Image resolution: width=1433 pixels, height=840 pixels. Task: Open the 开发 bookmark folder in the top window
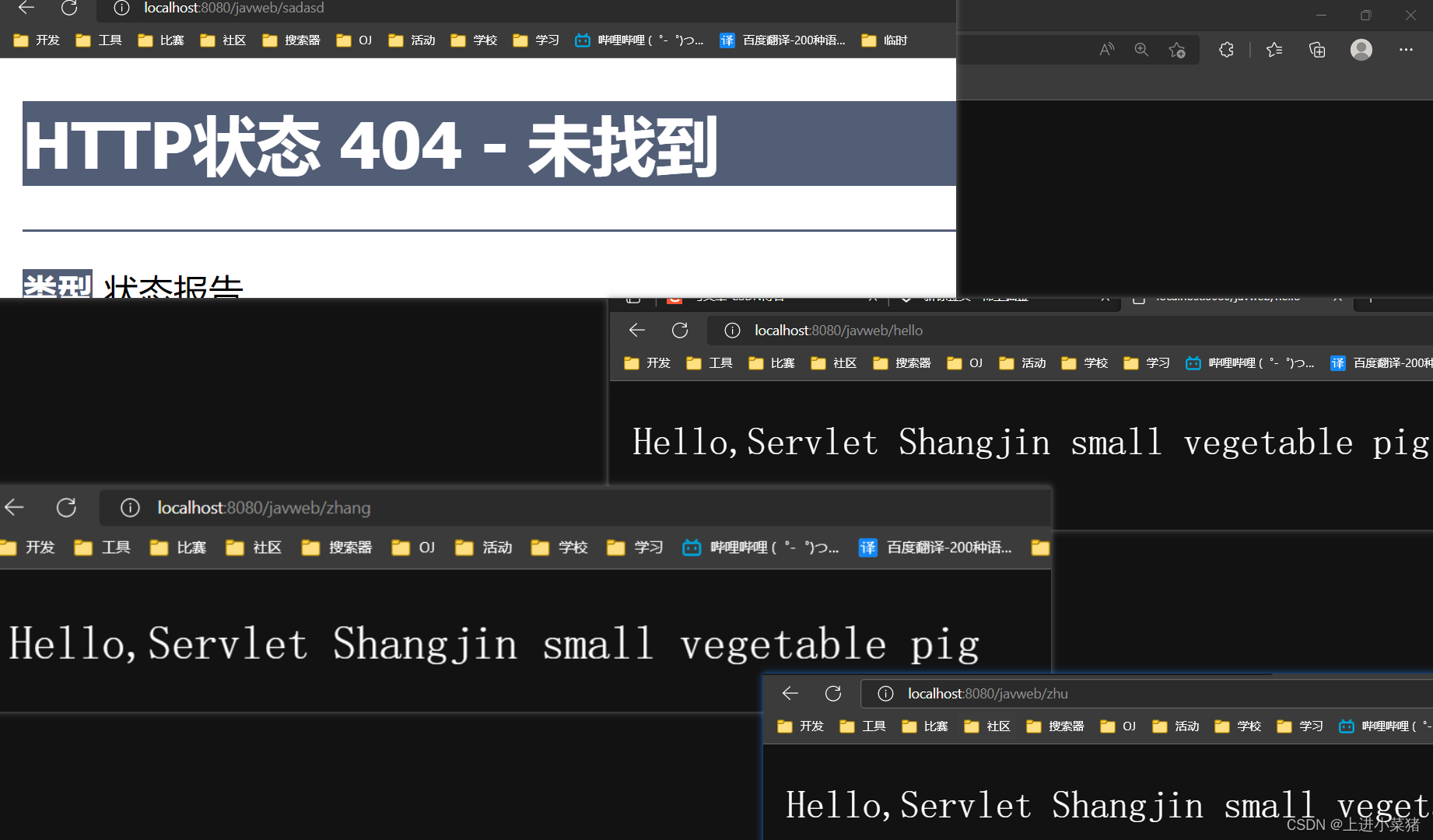click(37, 40)
